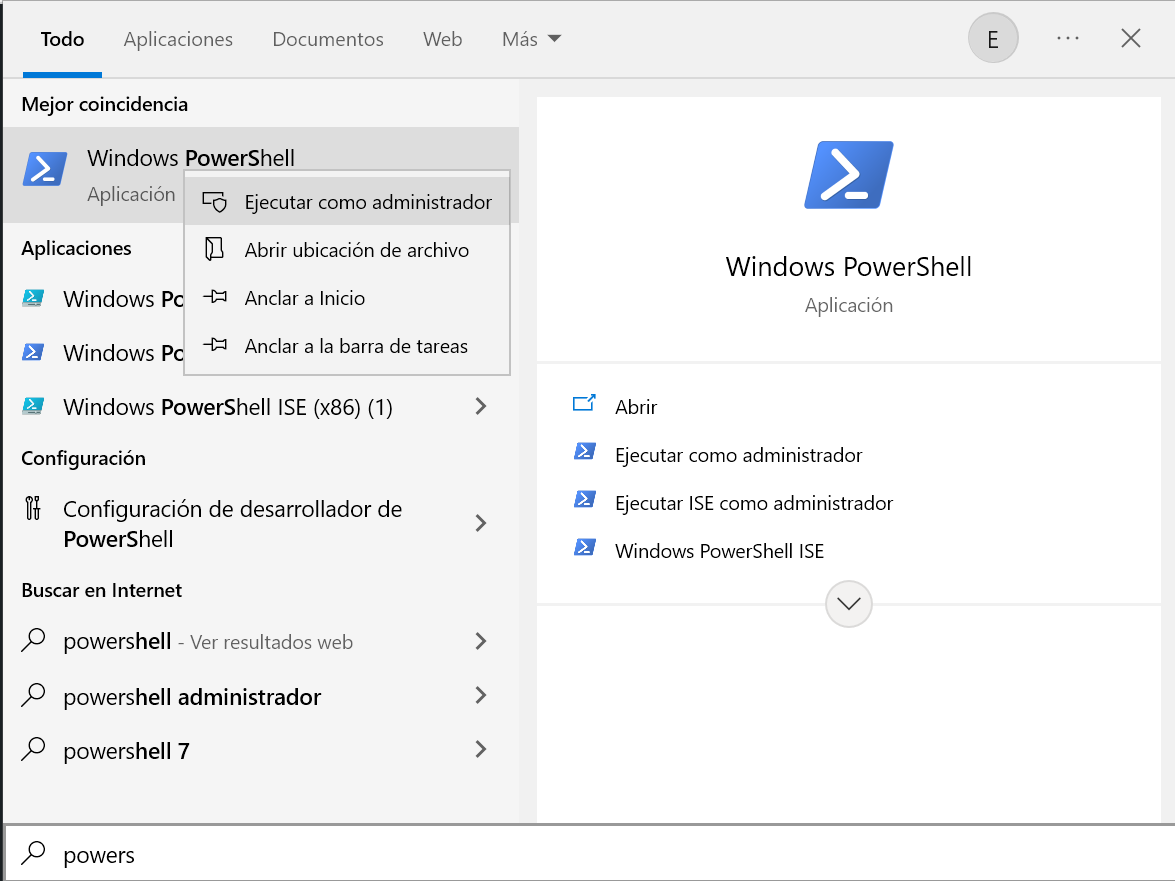1175x881 pixels.
Task: Click the pin icon beside Anclar a la barra de tareas
Action: pyautogui.click(x=214, y=345)
